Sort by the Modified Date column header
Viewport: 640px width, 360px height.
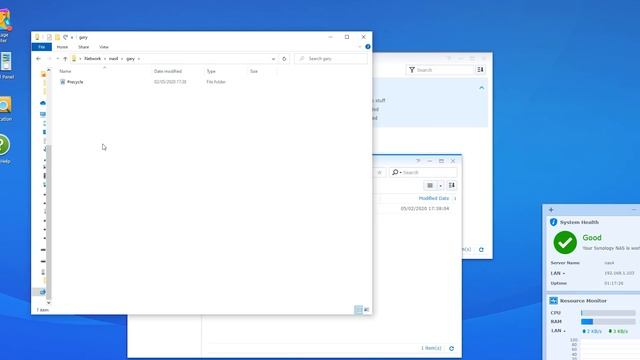point(434,198)
